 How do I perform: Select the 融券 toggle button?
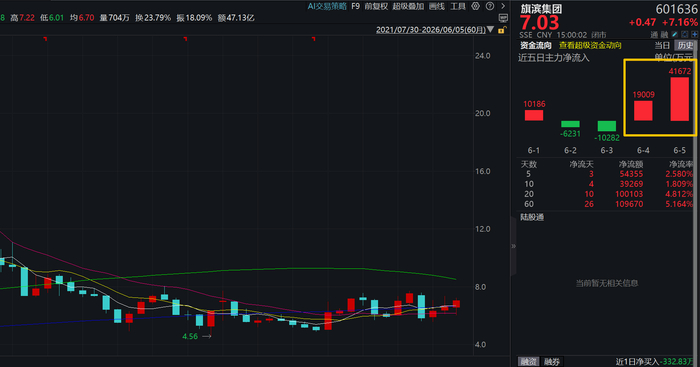click(552, 362)
